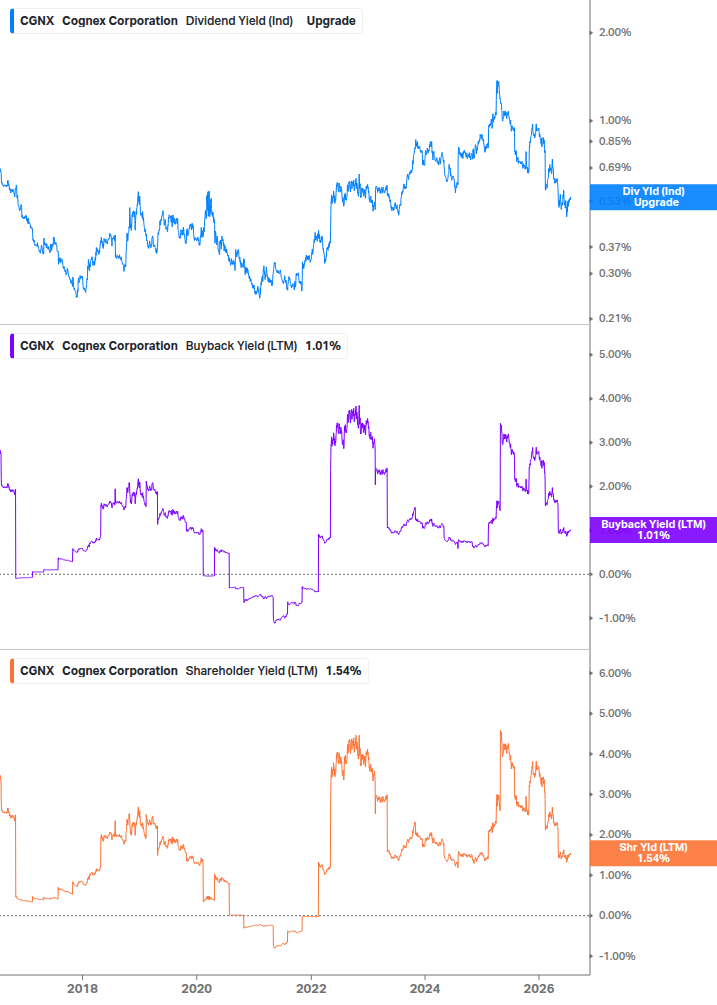Screen dimensions: 717x1005
Task: Click the orange Shr Yld (LTM) axis tag
Action: tap(653, 852)
